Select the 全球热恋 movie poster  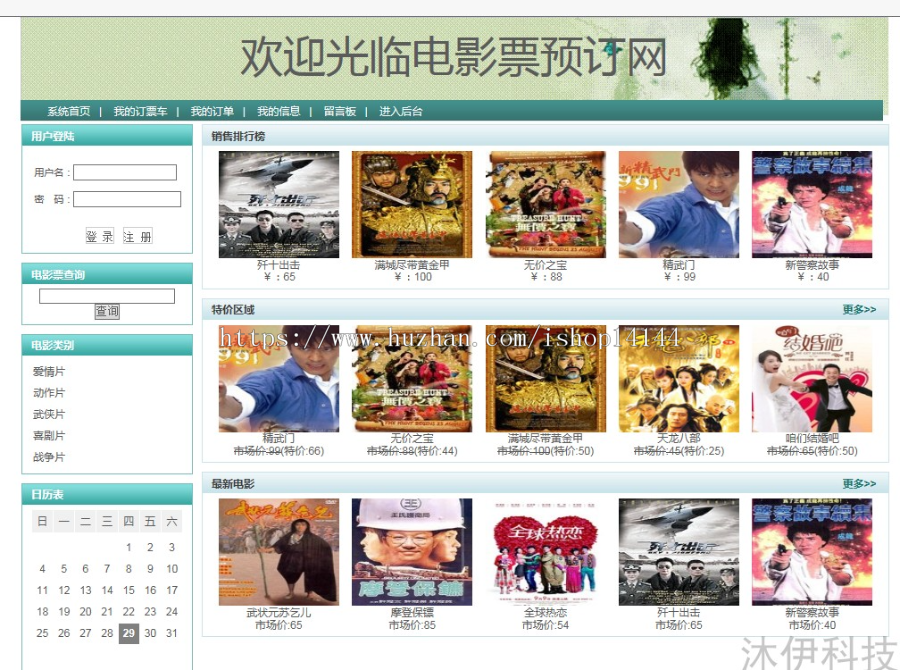[x=545, y=552]
